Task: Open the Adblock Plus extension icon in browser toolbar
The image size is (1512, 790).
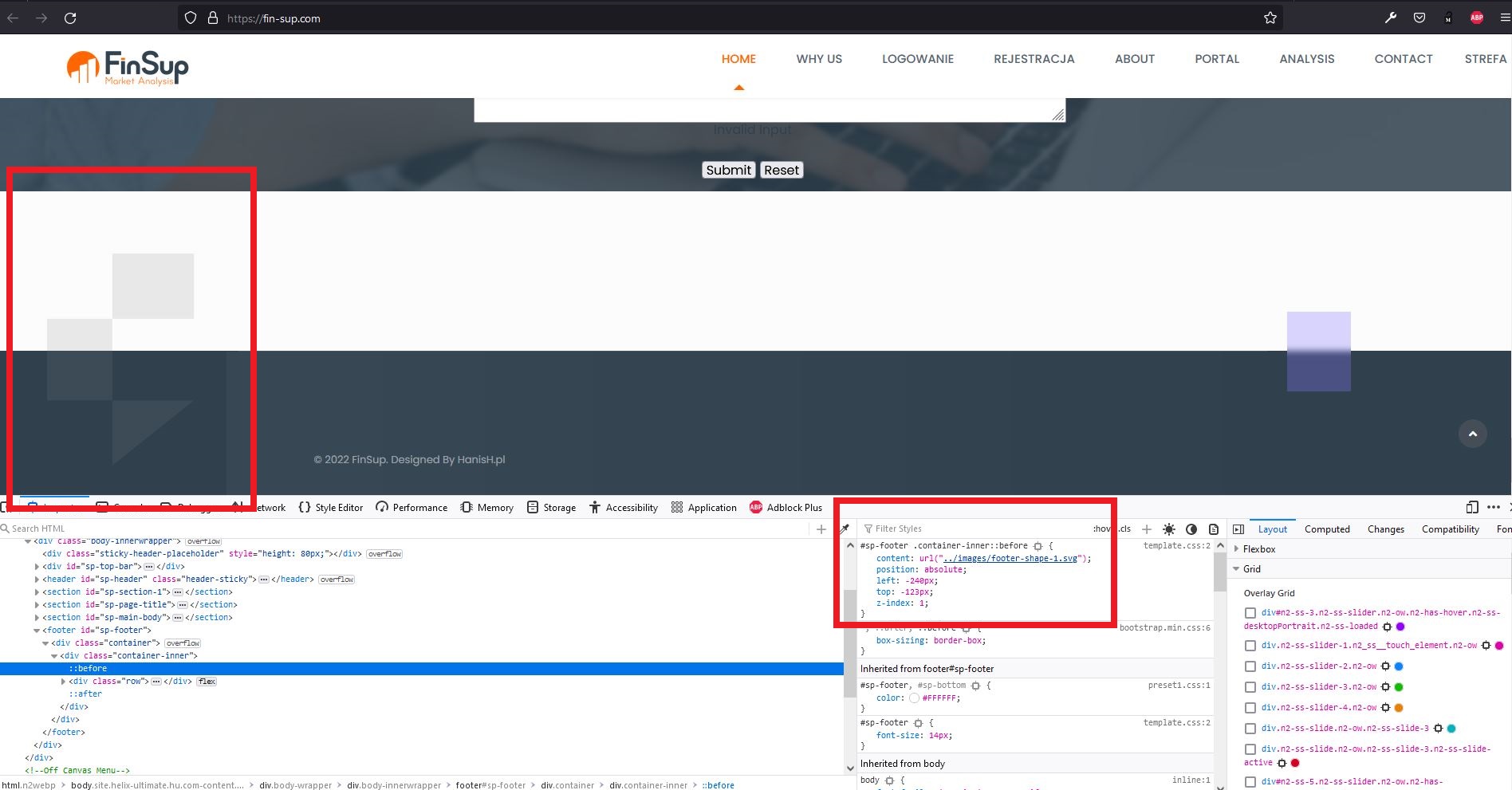Action: (x=1476, y=18)
